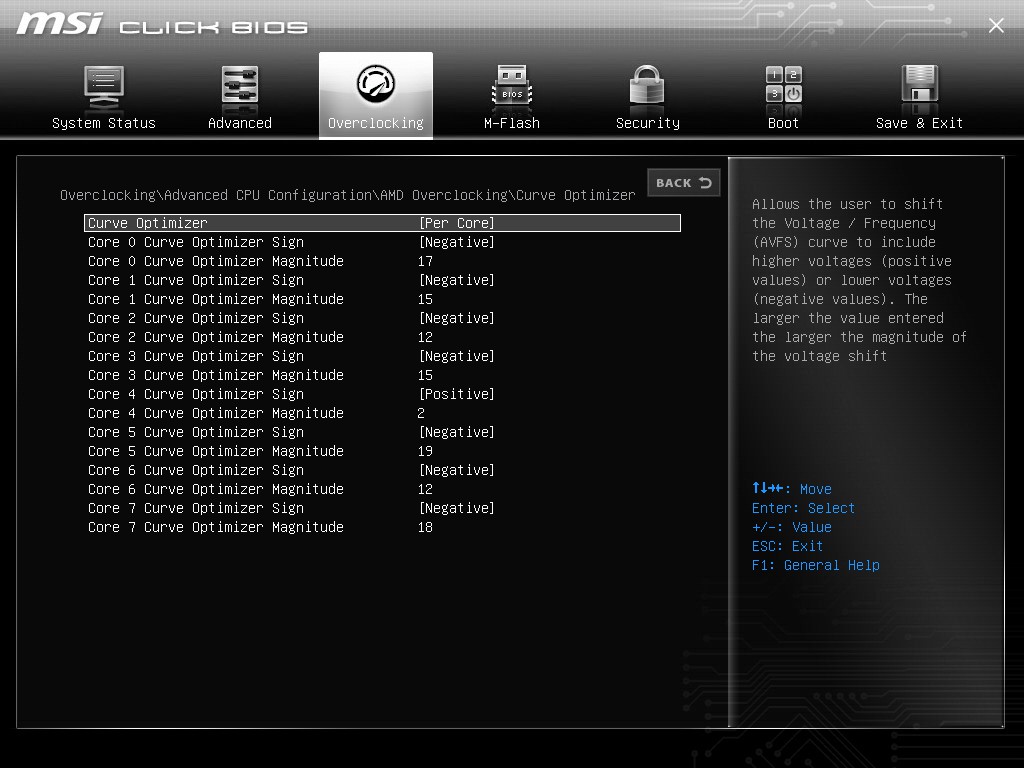The image size is (1024, 768).
Task: Change Core 2 Curve Optimizer Sign [Negative]
Action: point(456,318)
